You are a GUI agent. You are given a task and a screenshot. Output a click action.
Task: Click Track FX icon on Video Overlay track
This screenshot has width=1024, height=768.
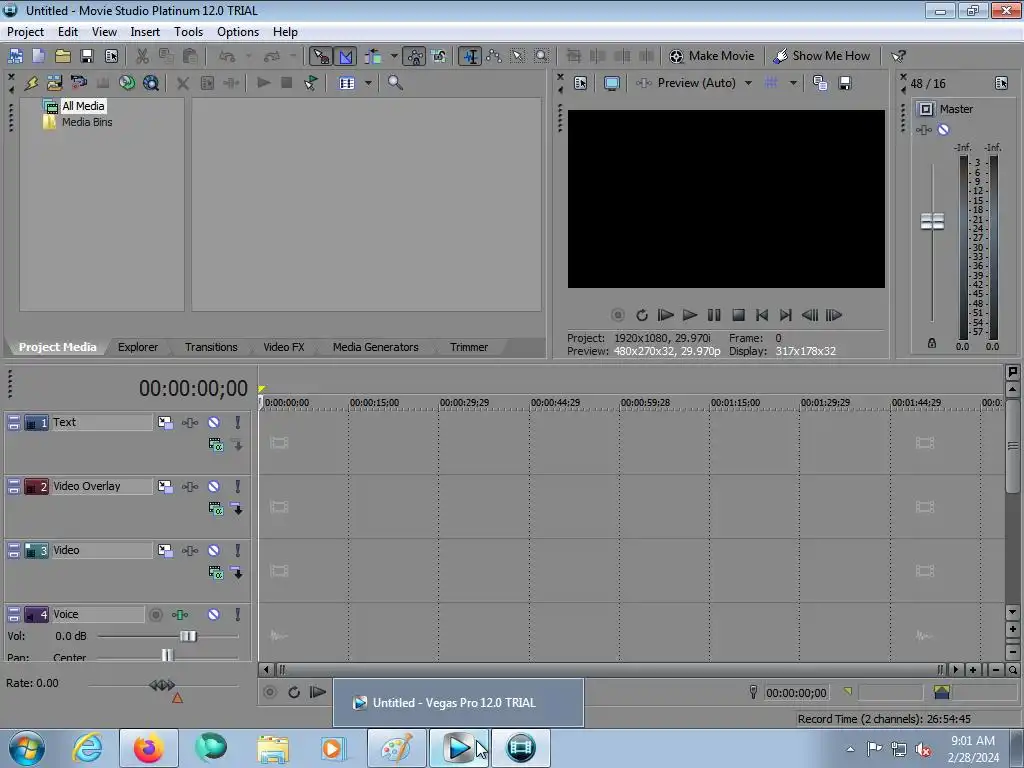pyautogui.click(x=190, y=487)
